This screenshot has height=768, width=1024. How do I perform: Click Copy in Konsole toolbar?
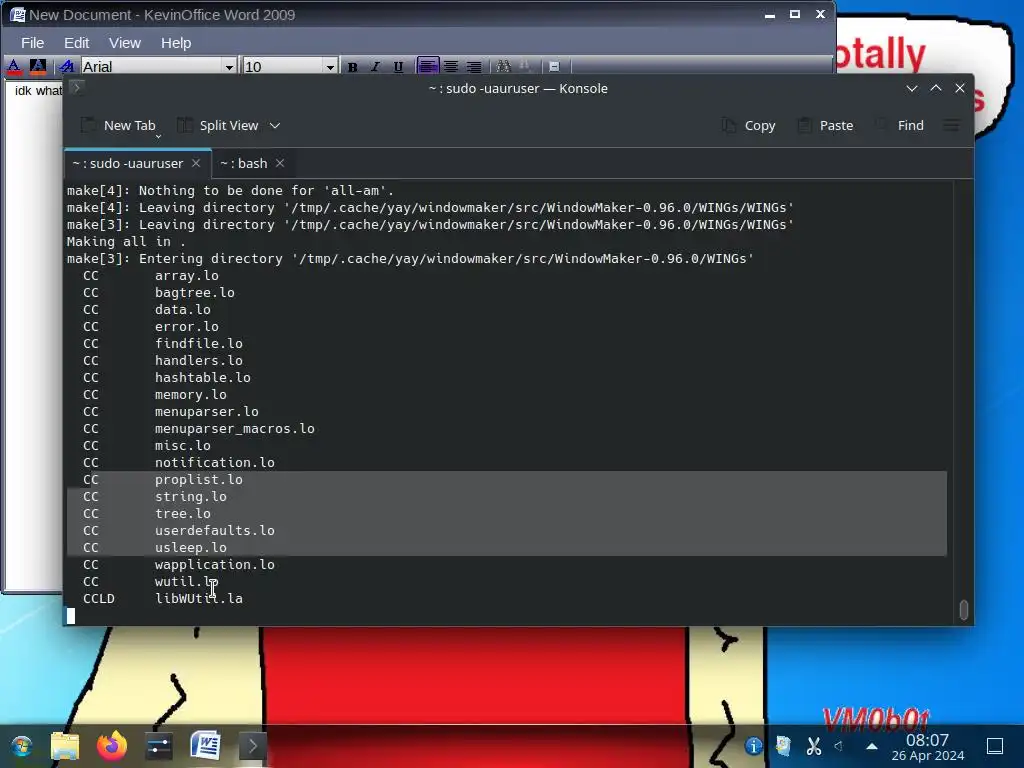coord(748,125)
